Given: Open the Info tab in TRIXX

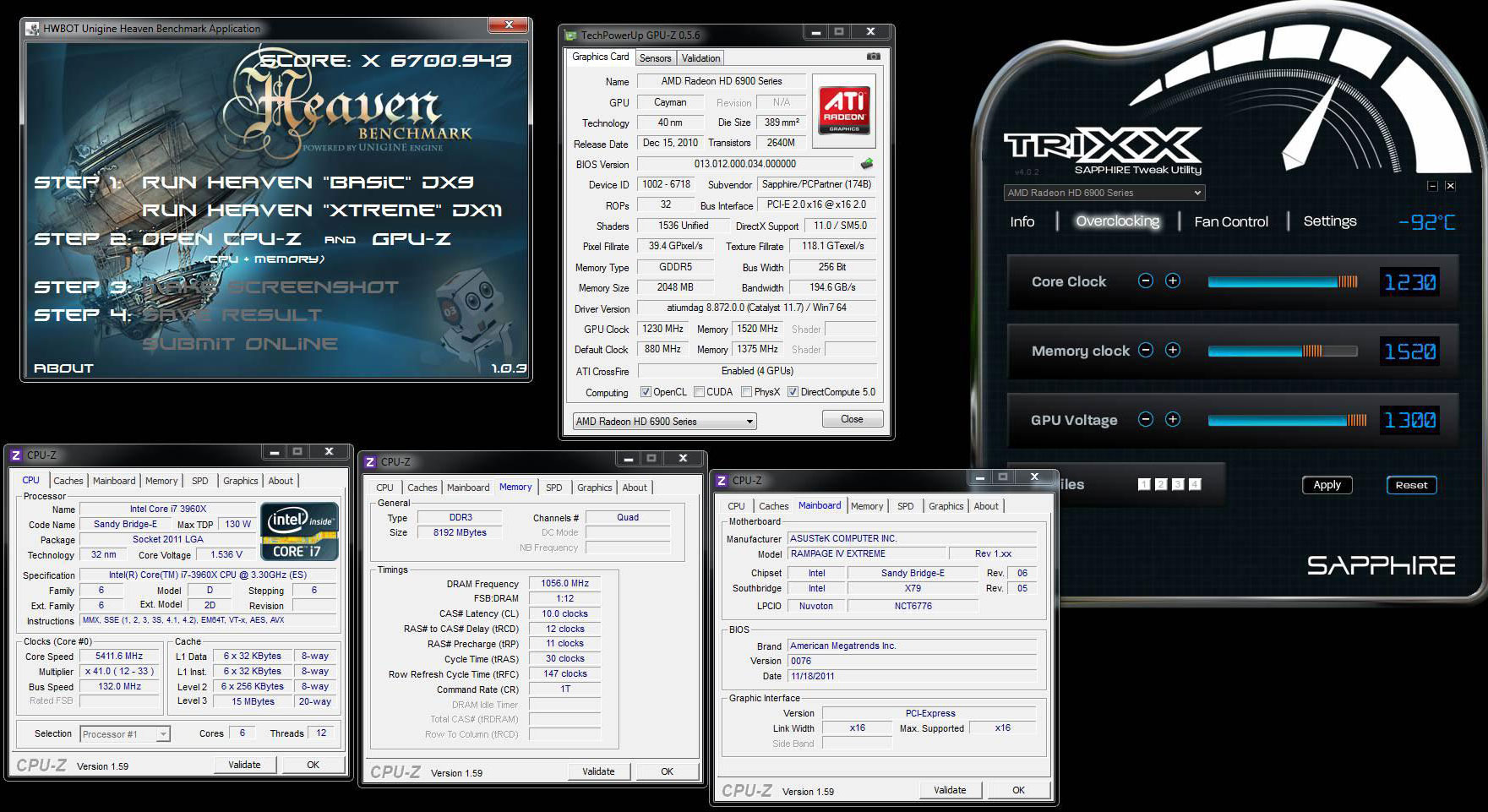Looking at the screenshot, I should tap(1022, 222).
